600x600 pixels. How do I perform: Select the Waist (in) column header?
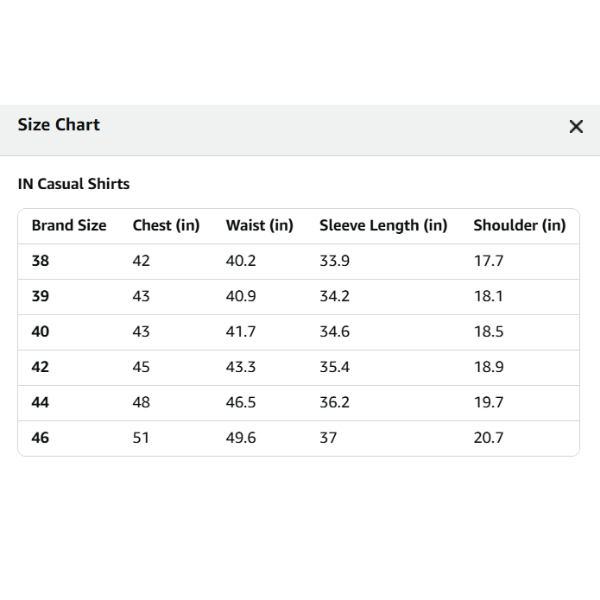(260, 226)
